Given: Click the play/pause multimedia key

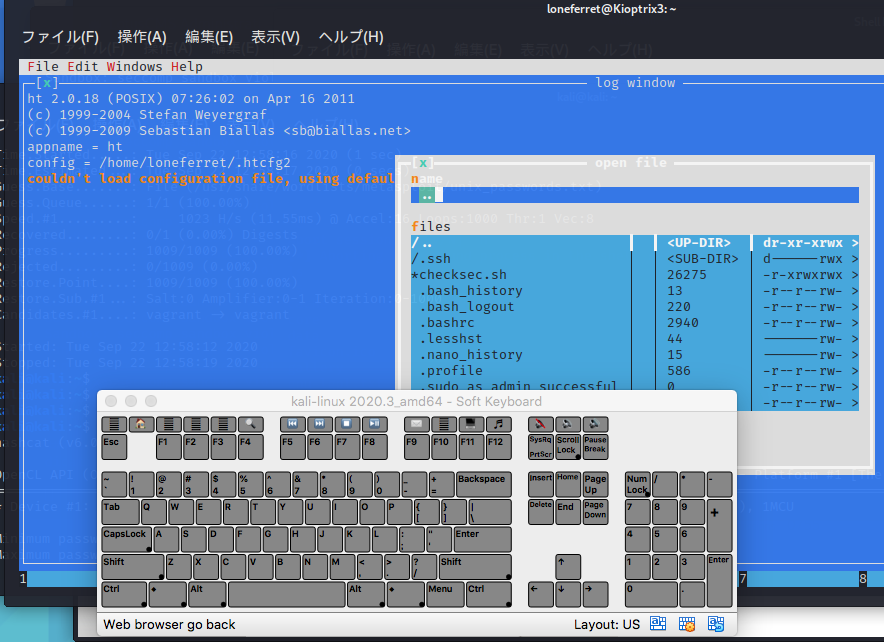Looking at the screenshot, I should (374, 424).
